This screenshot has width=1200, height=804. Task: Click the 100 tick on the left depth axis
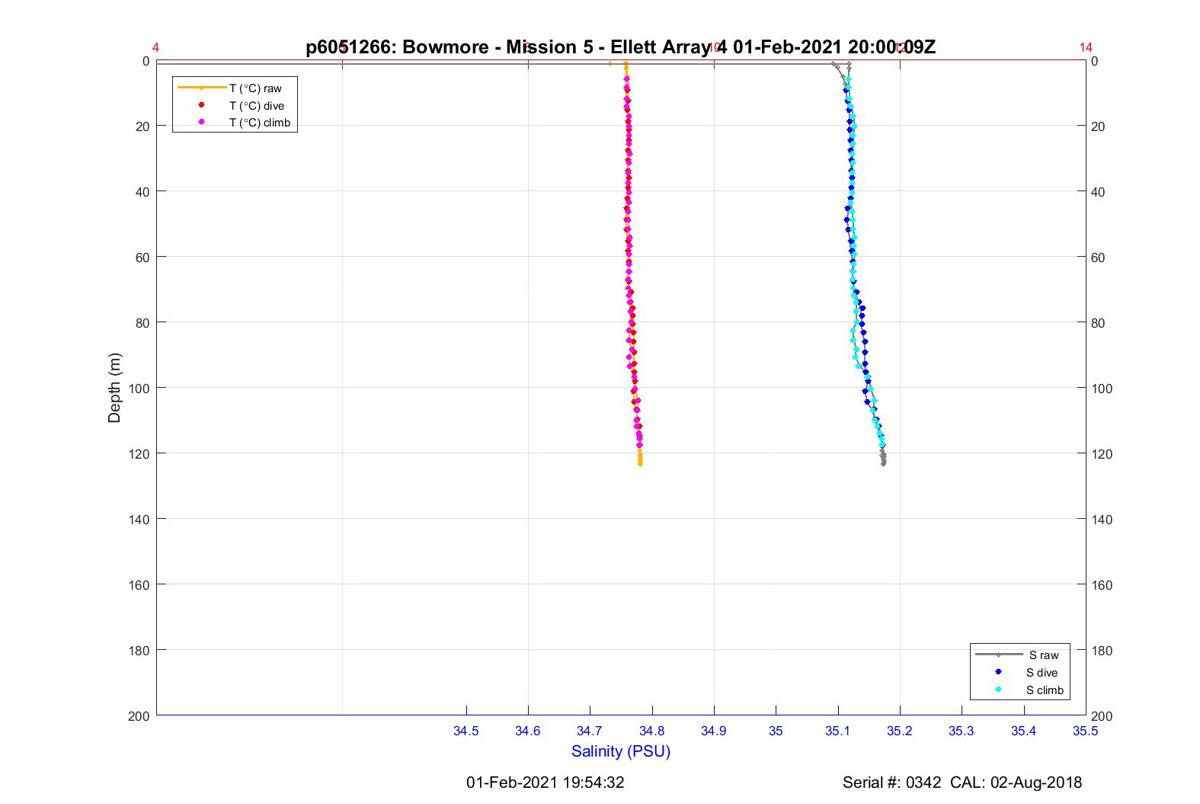click(140, 388)
